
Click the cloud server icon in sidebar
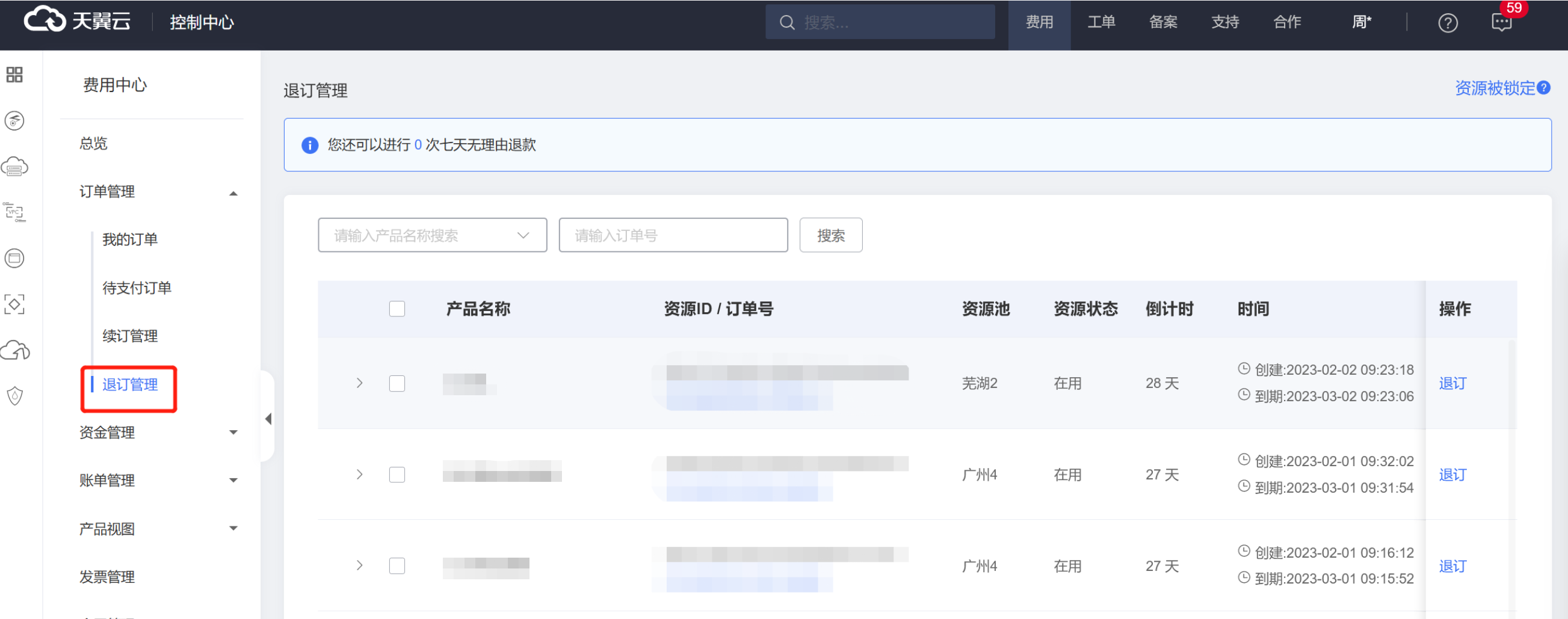click(x=14, y=166)
